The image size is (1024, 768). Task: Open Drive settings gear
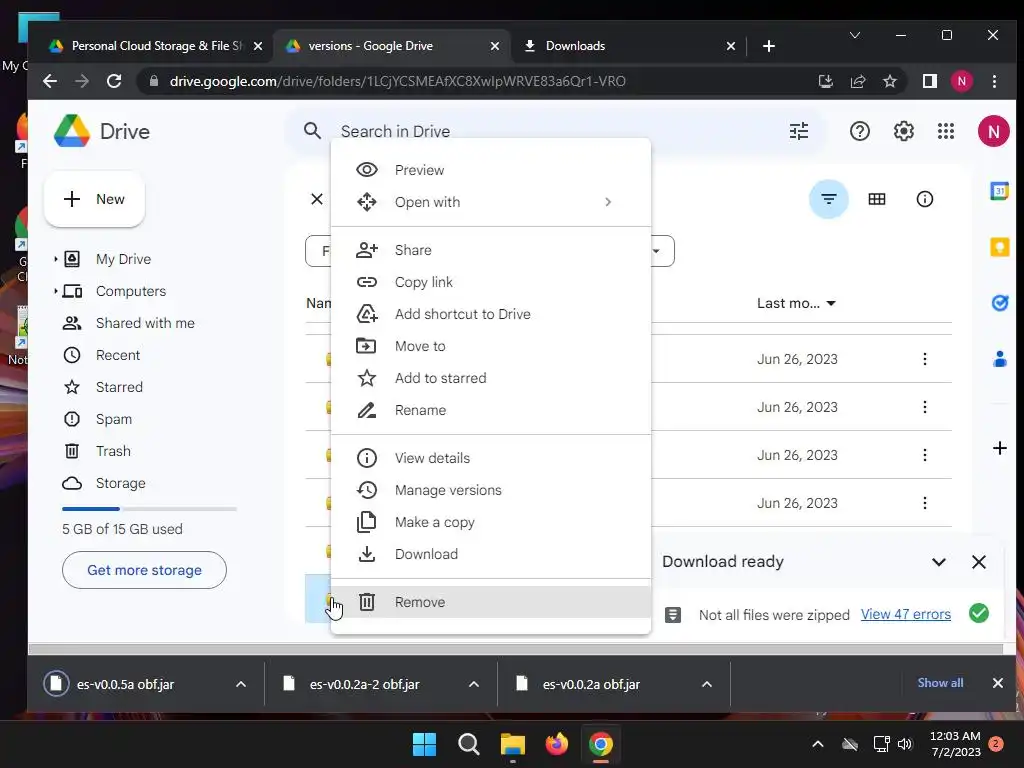[x=903, y=131]
